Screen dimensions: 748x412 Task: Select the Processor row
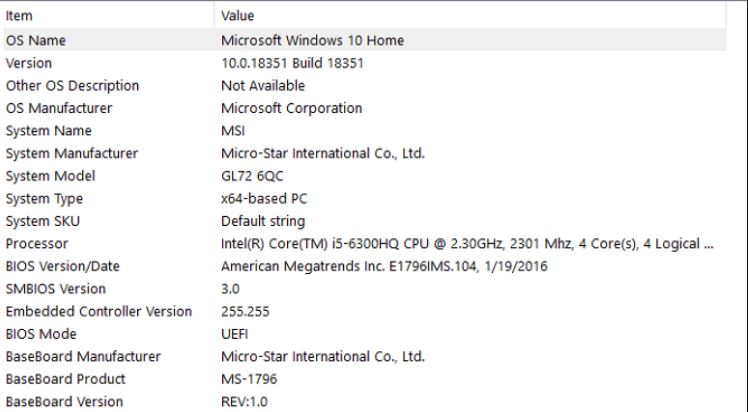[365, 244]
